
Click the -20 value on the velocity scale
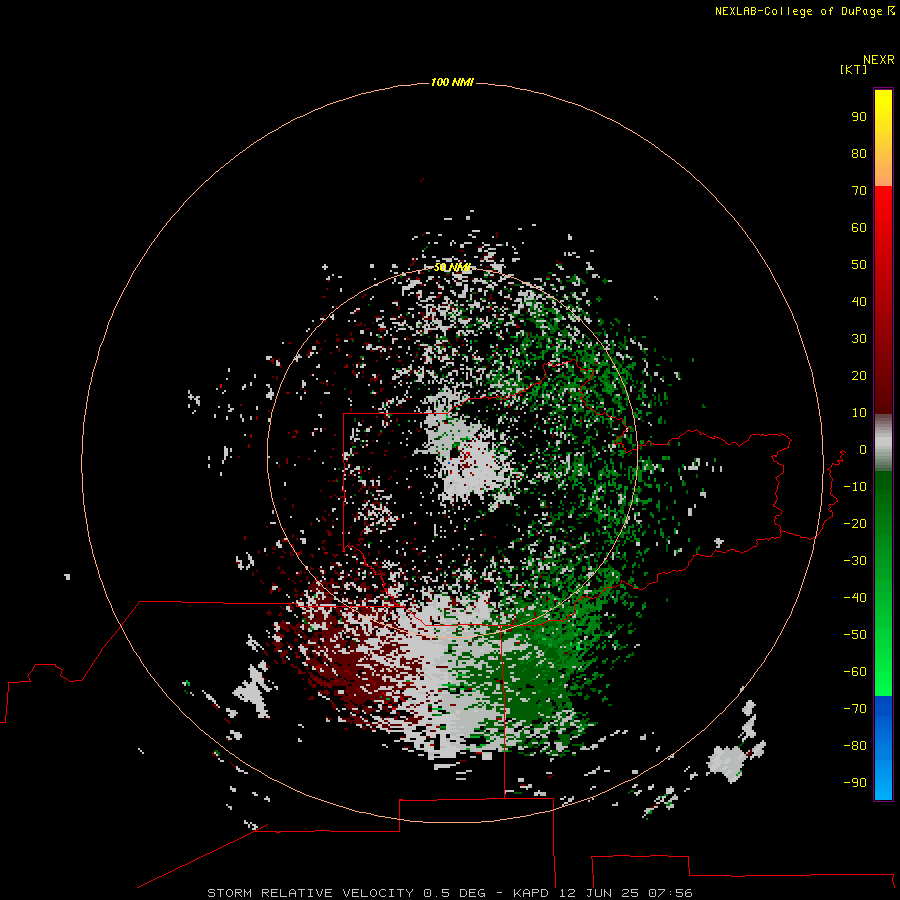click(x=855, y=523)
